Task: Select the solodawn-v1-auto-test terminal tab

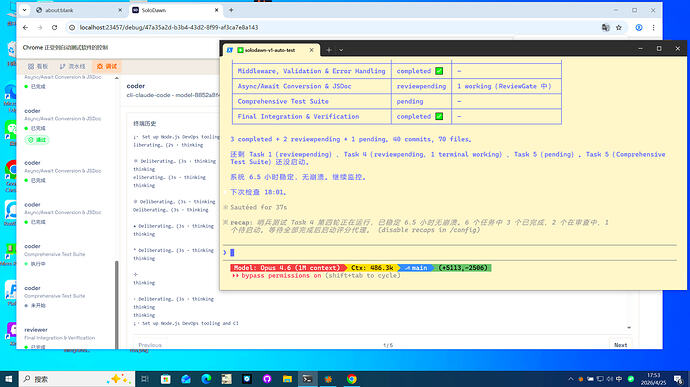Action: (x=270, y=50)
